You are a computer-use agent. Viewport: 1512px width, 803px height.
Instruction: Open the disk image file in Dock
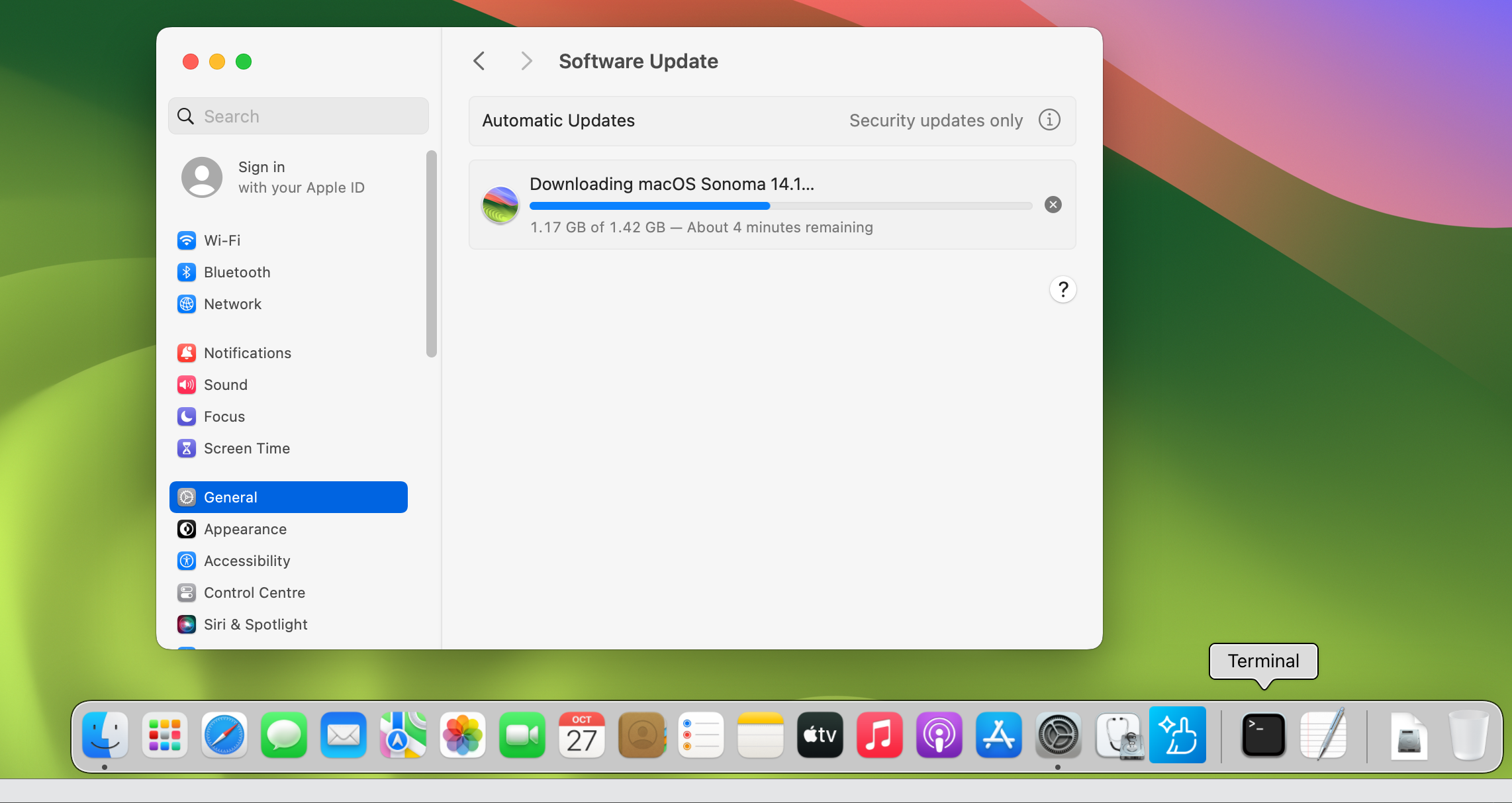[x=1409, y=735]
